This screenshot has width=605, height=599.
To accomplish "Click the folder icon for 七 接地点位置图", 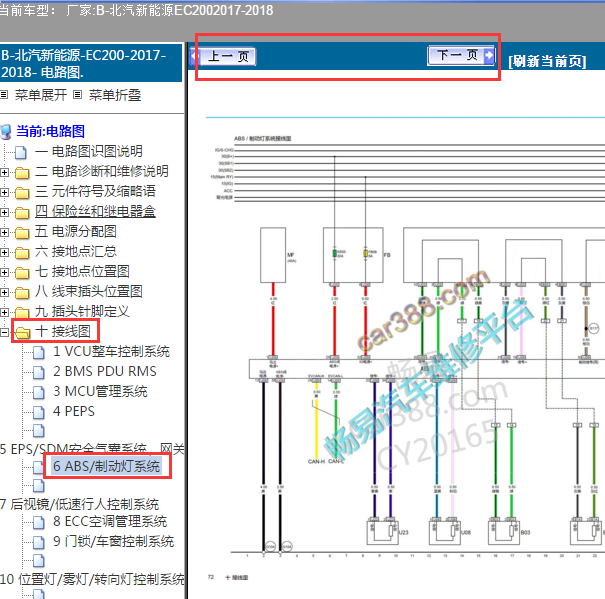I will (22, 273).
